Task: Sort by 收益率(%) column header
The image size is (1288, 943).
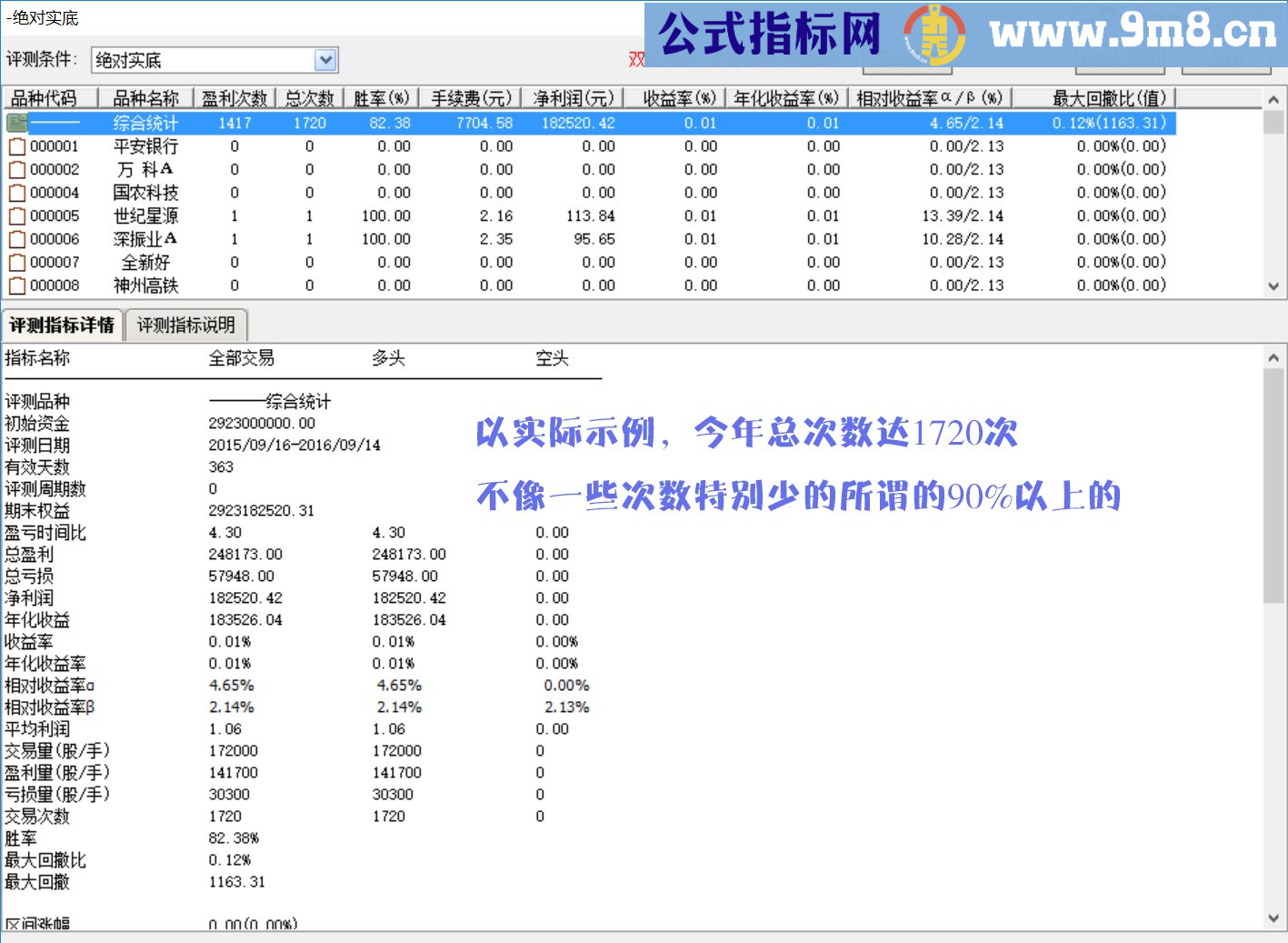Action: (674, 98)
